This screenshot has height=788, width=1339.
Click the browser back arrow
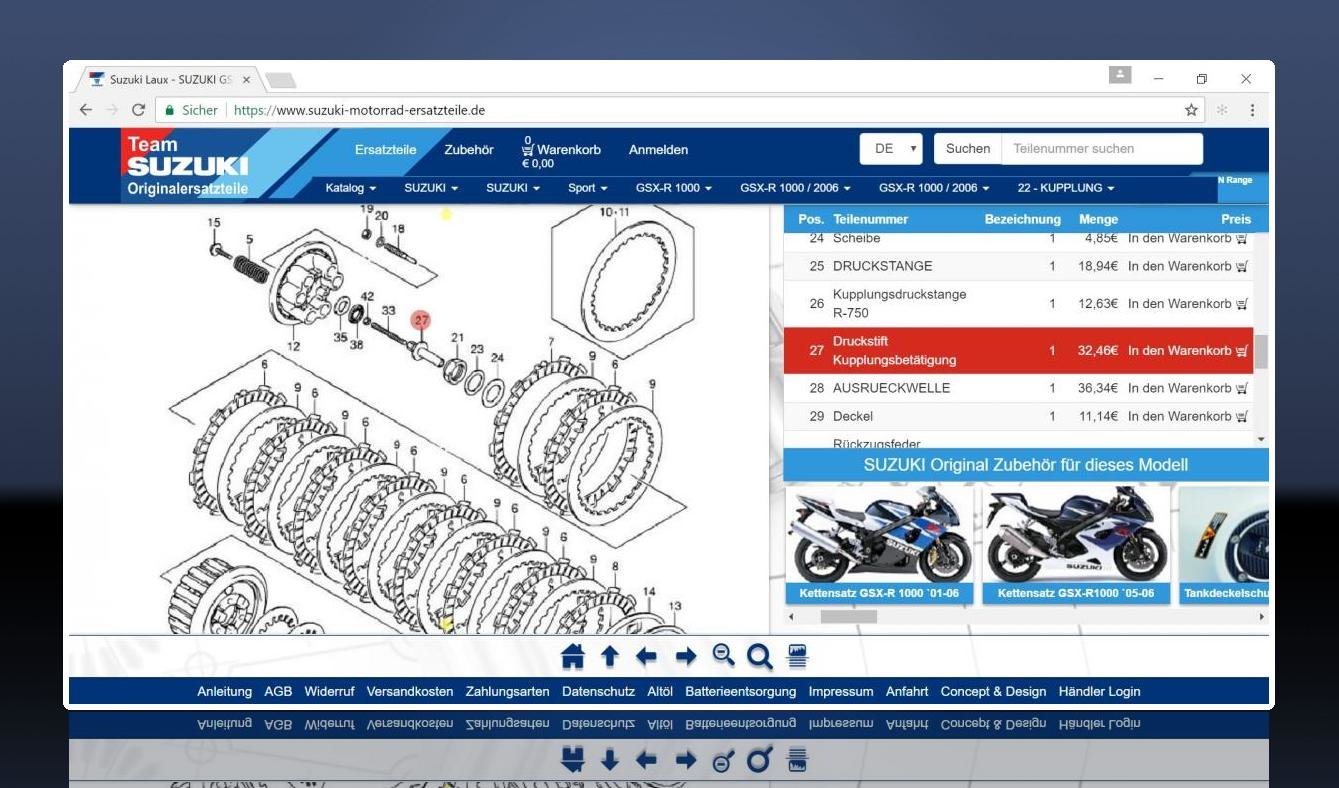click(x=86, y=110)
